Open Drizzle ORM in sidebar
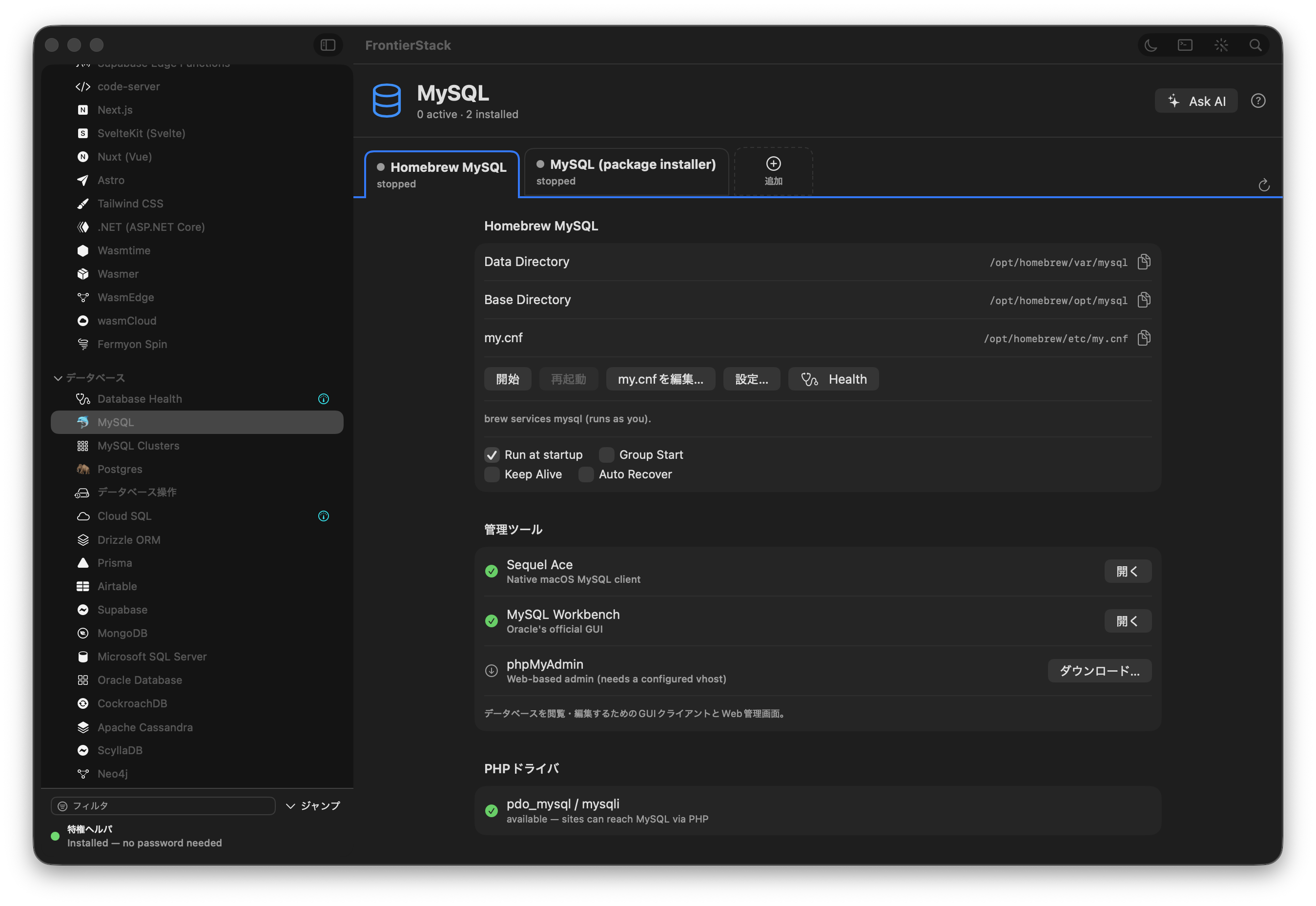 pyautogui.click(x=197, y=539)
